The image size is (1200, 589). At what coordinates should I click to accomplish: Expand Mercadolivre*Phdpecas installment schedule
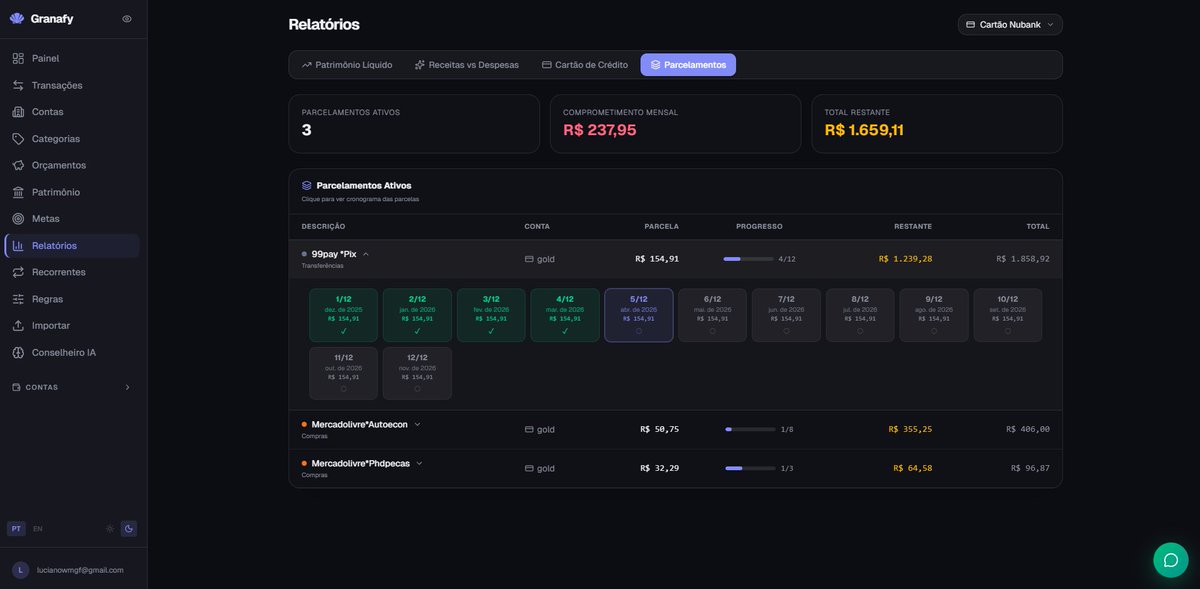pos(420,463)
